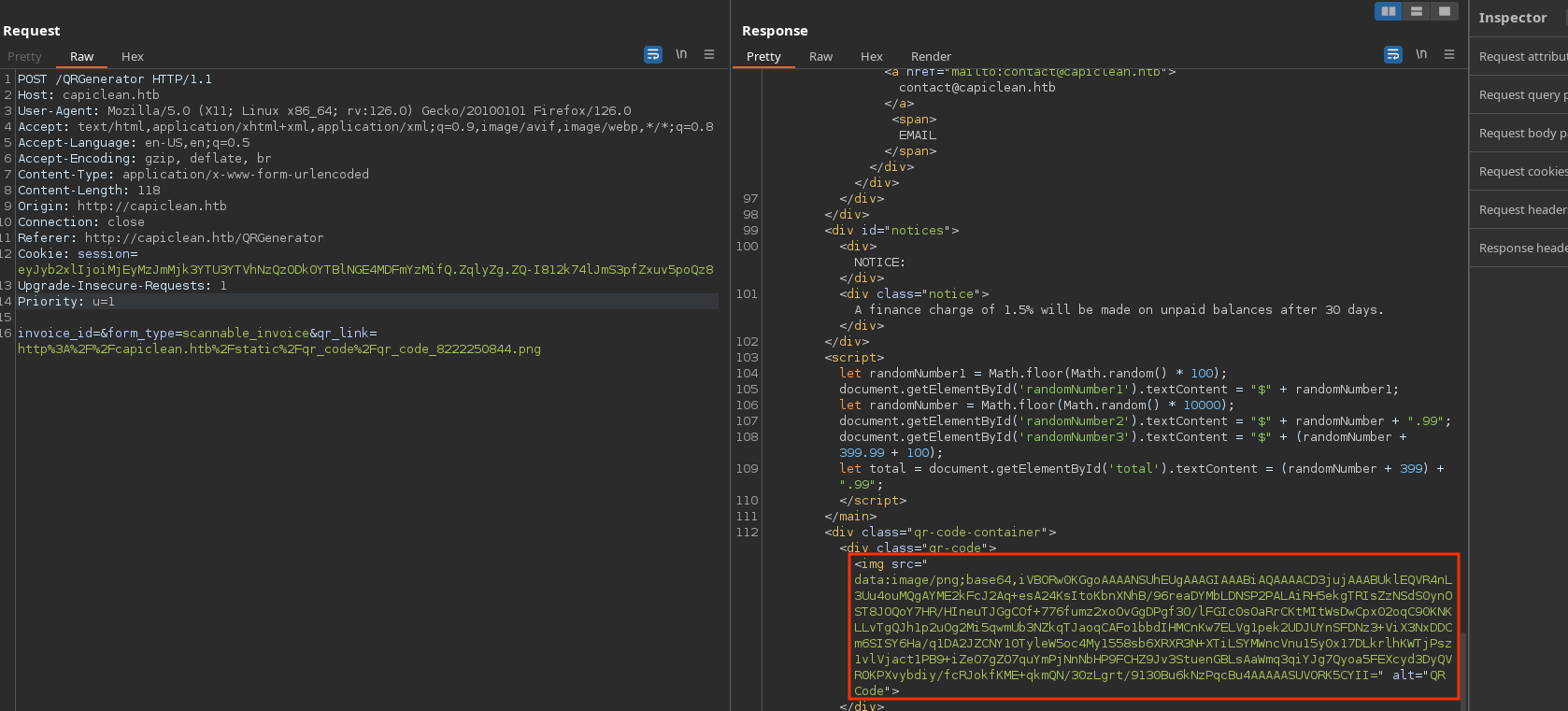Expand Request headers section in Inspector
This screenshot has height=711, width=1568.
(1519, 210)
